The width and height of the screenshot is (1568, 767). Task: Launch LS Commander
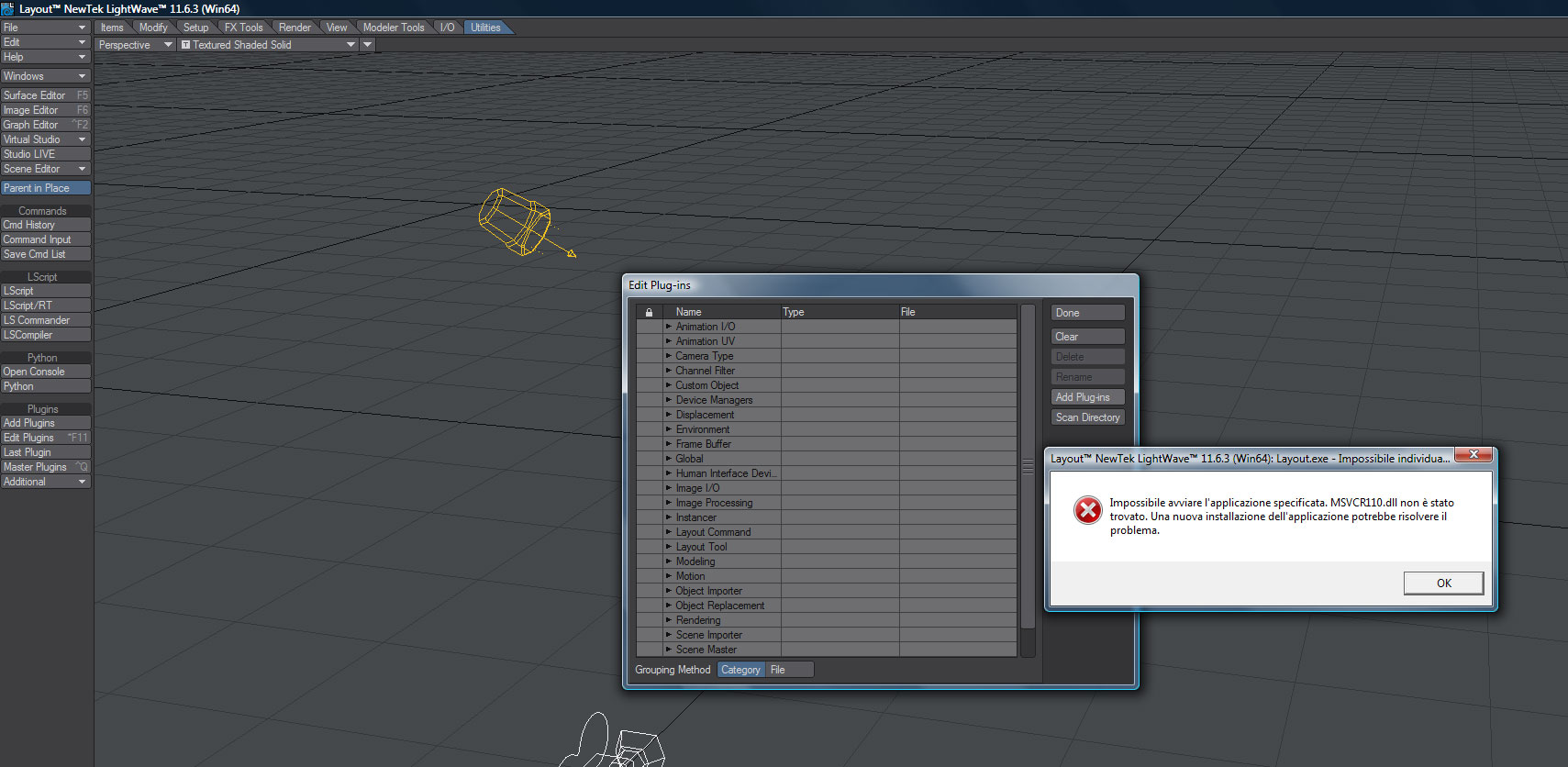click(x=46, y=320)
